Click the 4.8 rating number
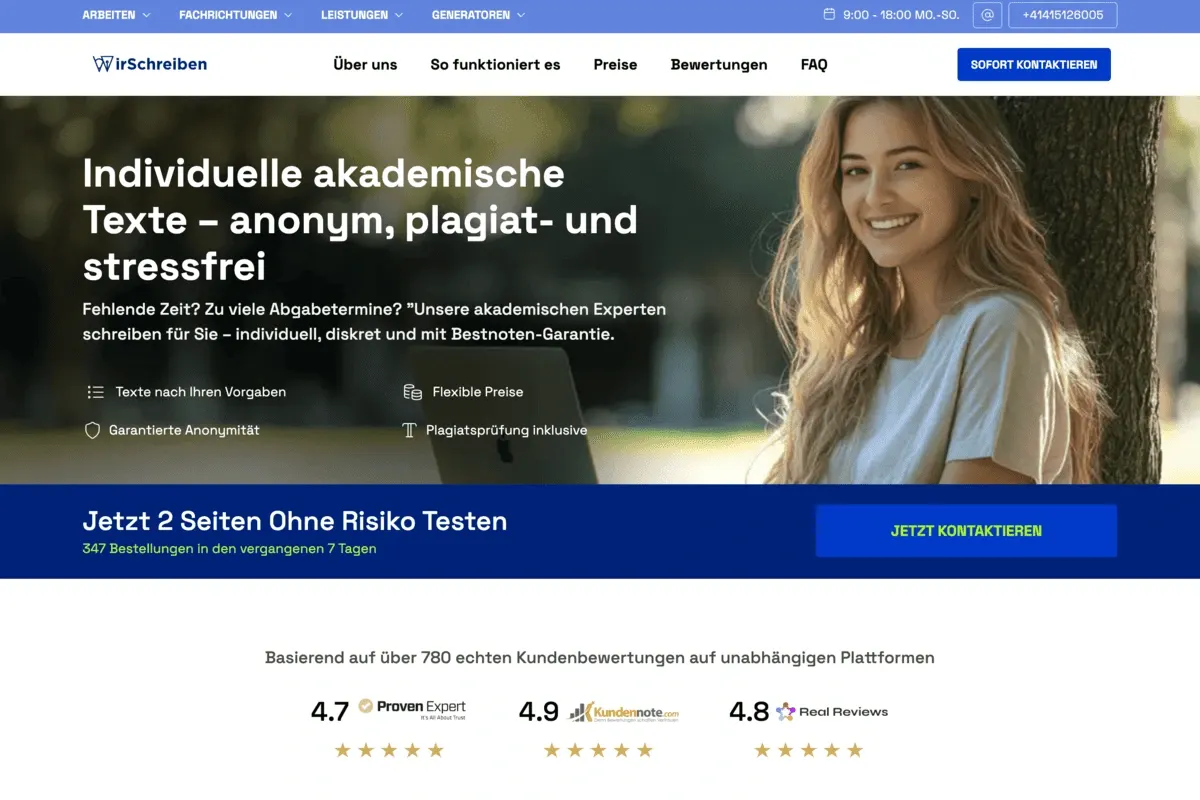The width and height of the screenshot is (1200, 800). tap(749, 711)
